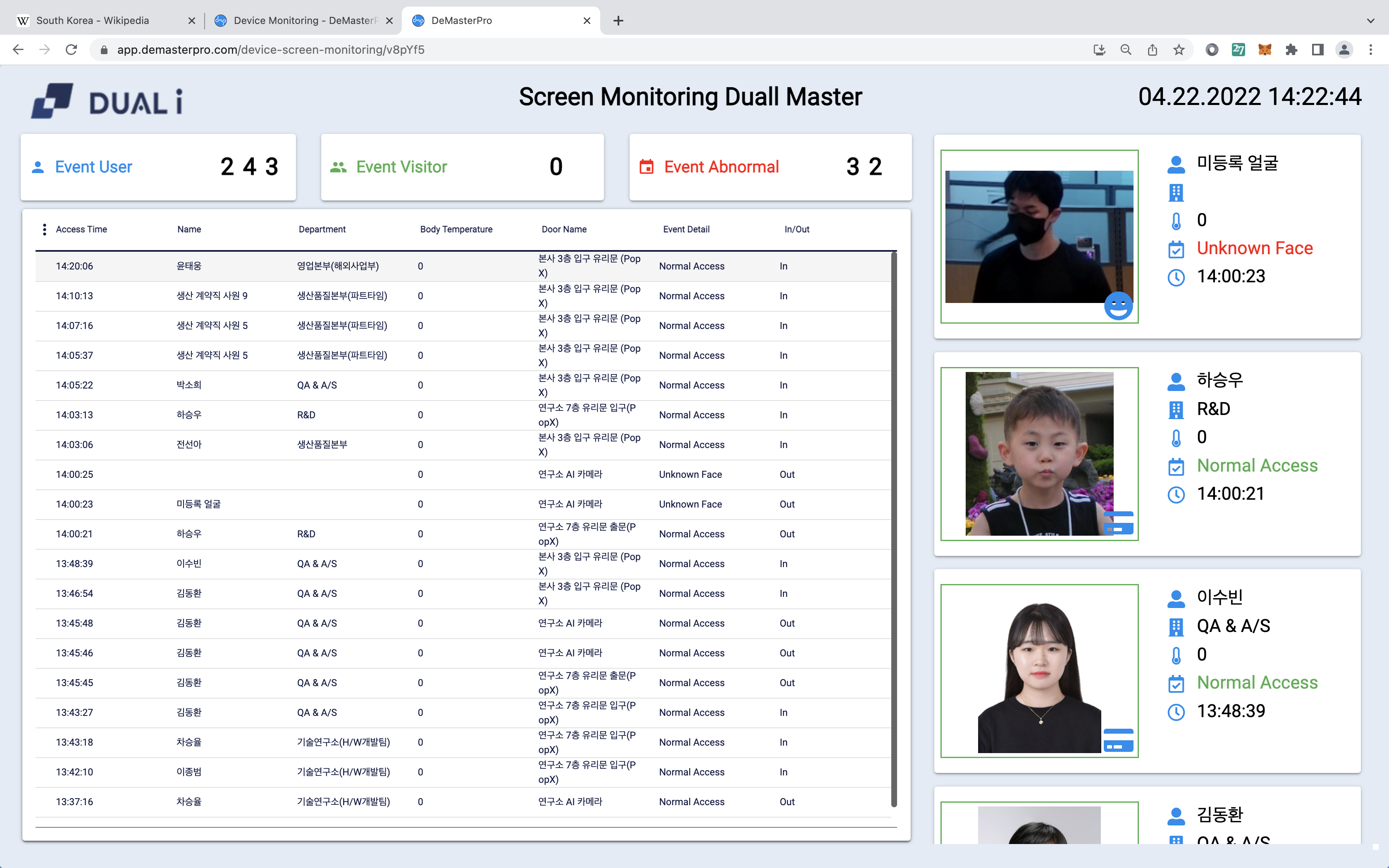
Task: Open the Event Abnormal summary card
Action: click(x=770, y=167)
